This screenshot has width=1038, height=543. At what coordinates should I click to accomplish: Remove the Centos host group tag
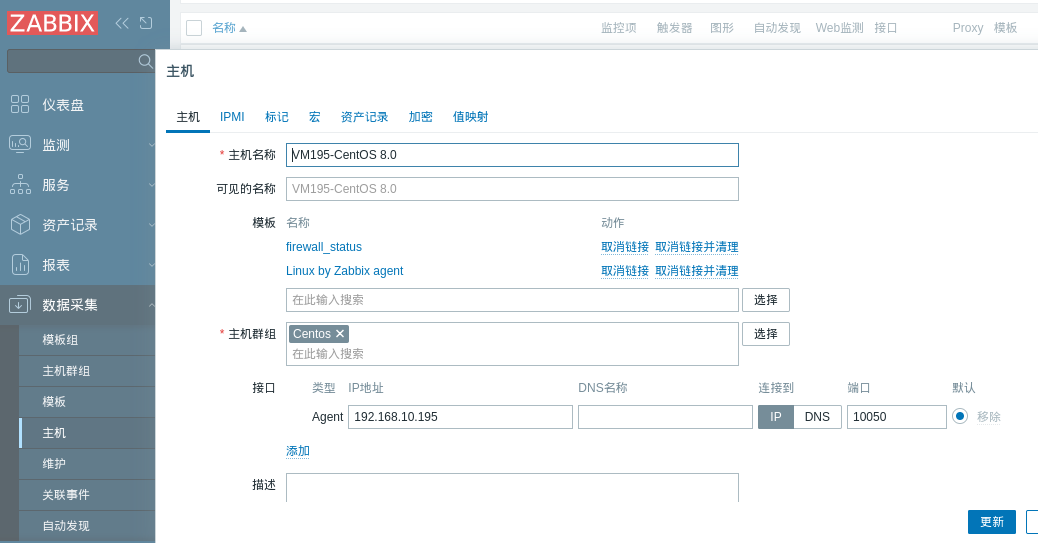coord(340,334)
